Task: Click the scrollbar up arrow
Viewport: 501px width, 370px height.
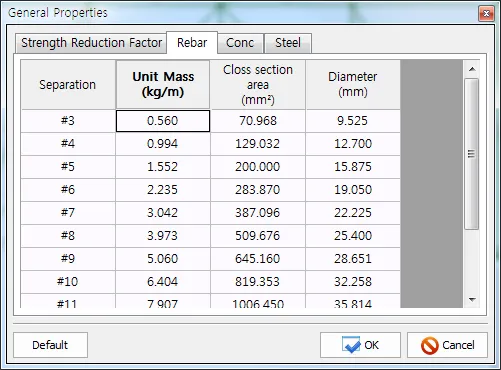Action: pyautogui.click(x=472, y=69)
